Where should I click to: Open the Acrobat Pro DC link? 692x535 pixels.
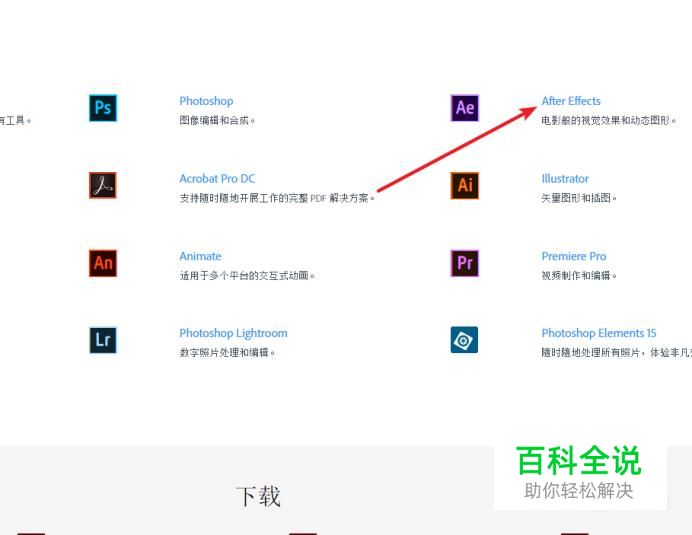tap(217, 179)
